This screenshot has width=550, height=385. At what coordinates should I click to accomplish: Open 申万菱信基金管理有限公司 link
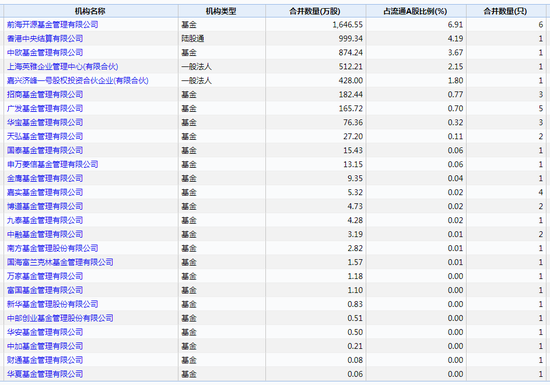53,164
